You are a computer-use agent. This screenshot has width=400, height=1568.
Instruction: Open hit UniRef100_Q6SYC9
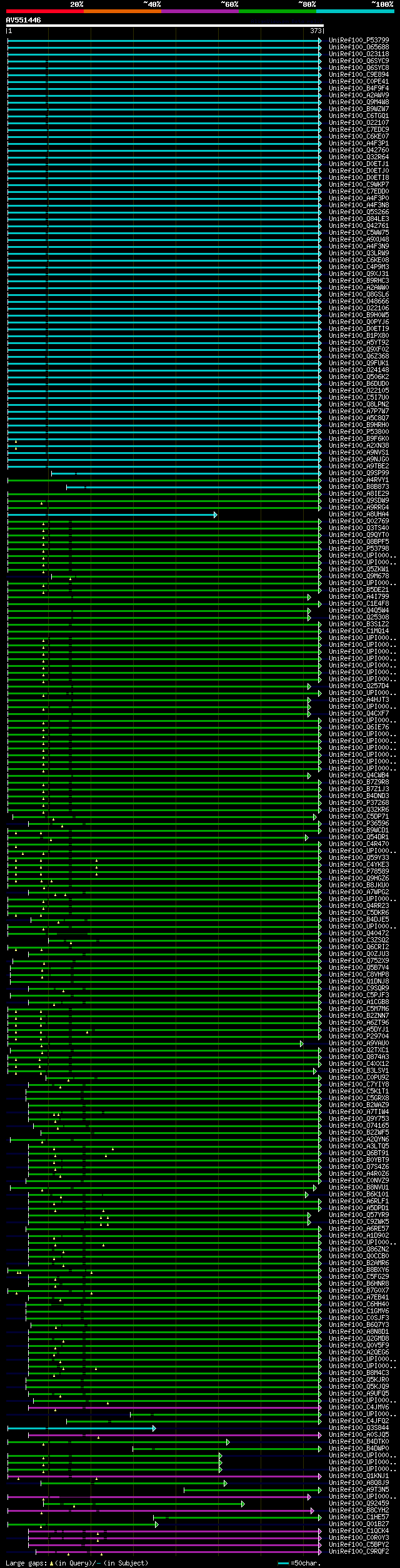pyautogui.click(x=359, y=61)
